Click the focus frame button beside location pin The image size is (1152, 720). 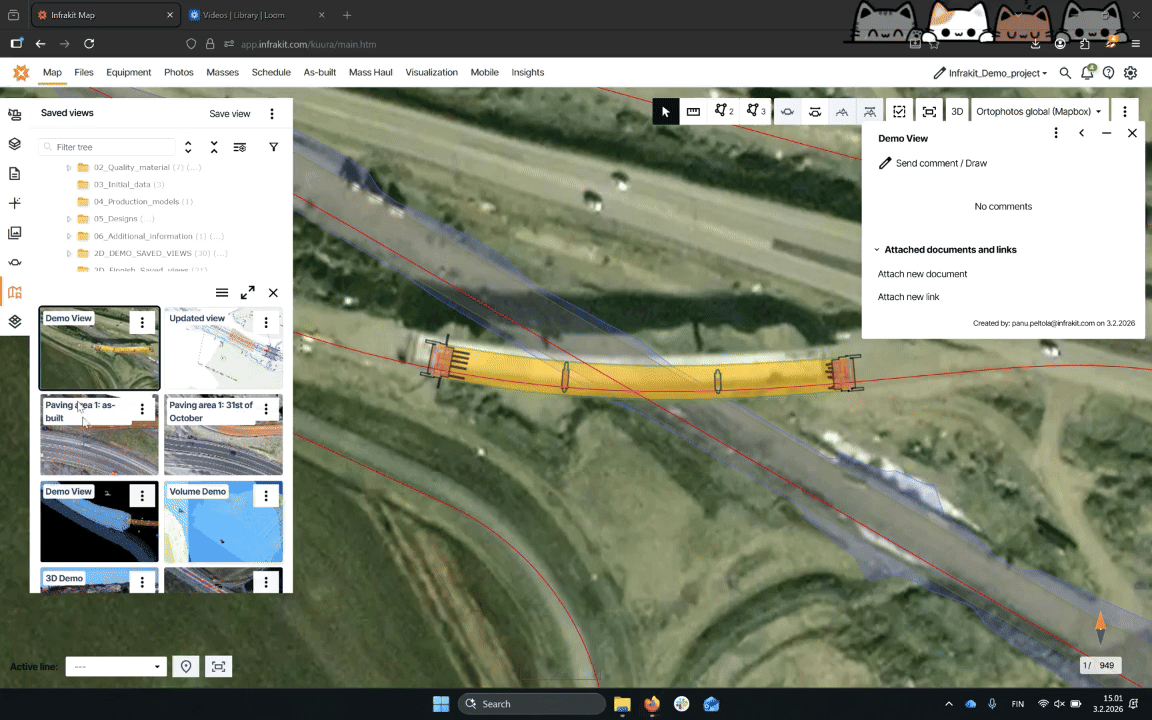(218, 666)
